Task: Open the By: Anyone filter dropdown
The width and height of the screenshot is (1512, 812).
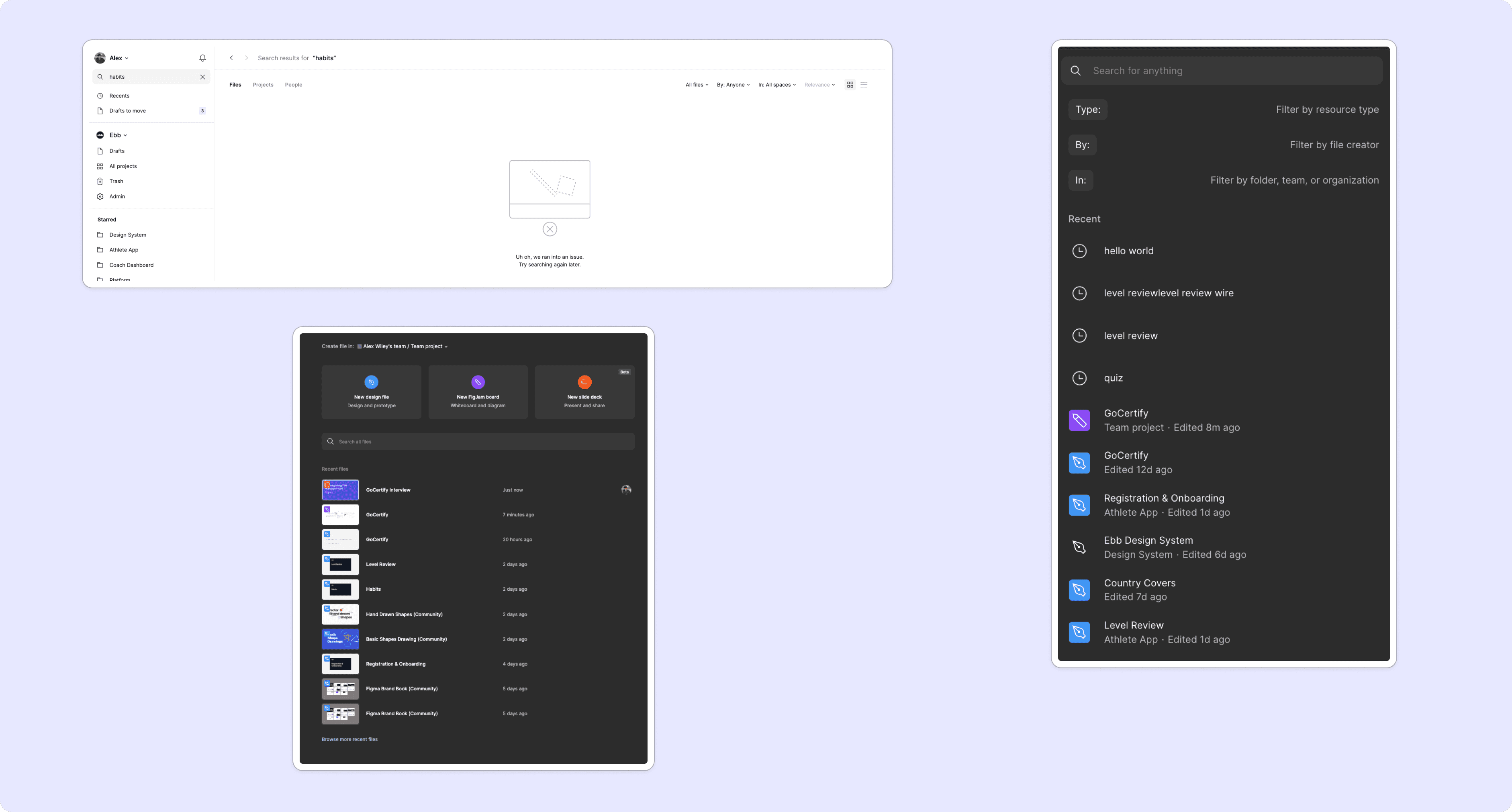Action: 733,84
